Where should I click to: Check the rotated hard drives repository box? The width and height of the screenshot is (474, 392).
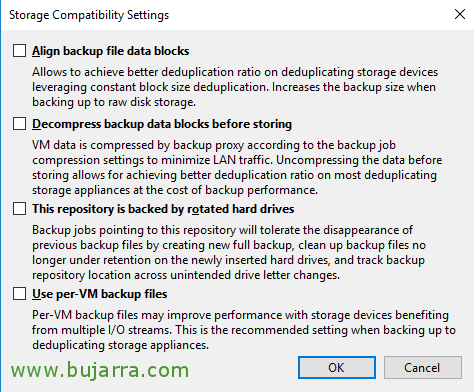tap(19, 209)
